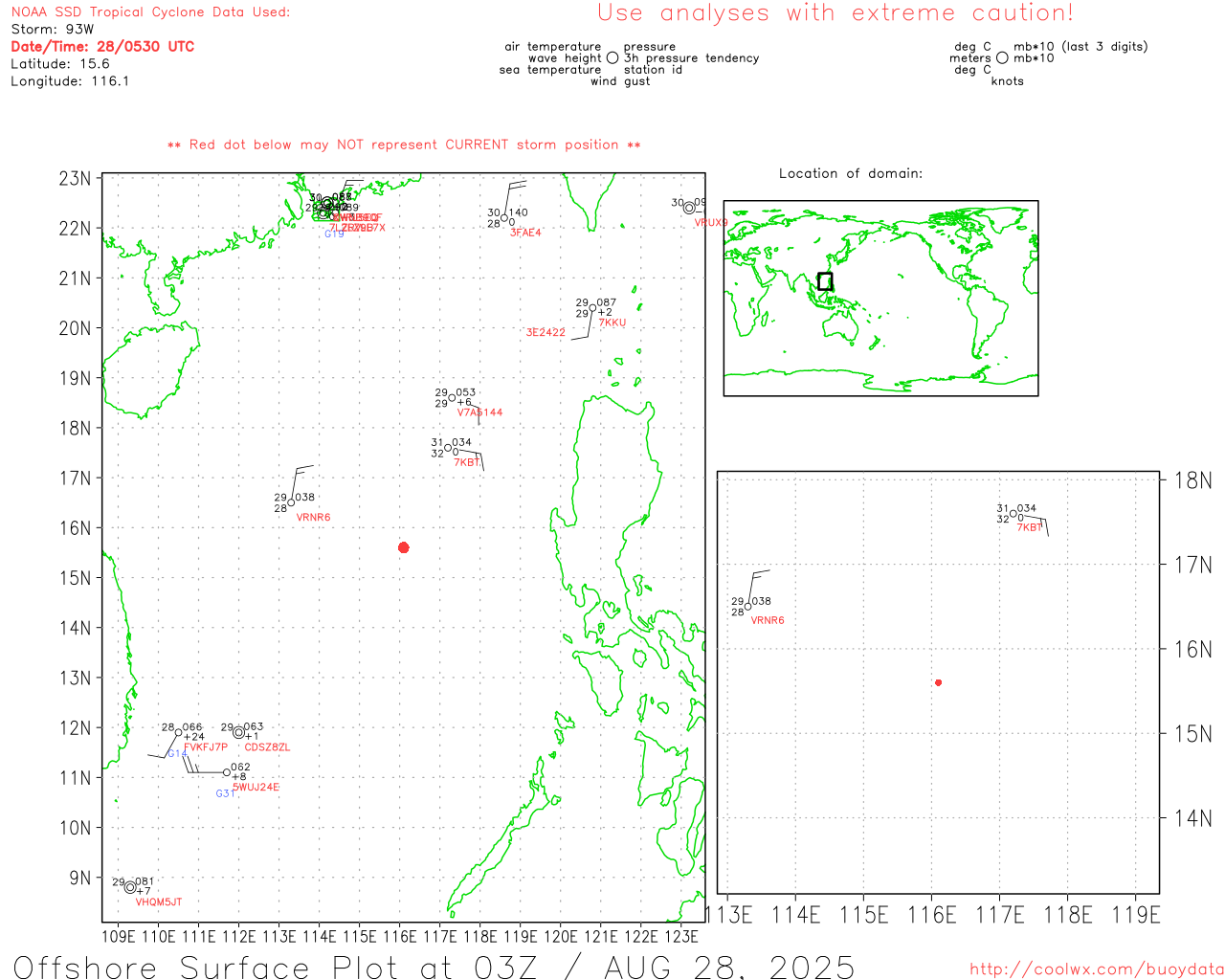Viewport: 1225px width, 980px height.
Task: Select the VRNR6 label on main map
Action: [313, 518]
